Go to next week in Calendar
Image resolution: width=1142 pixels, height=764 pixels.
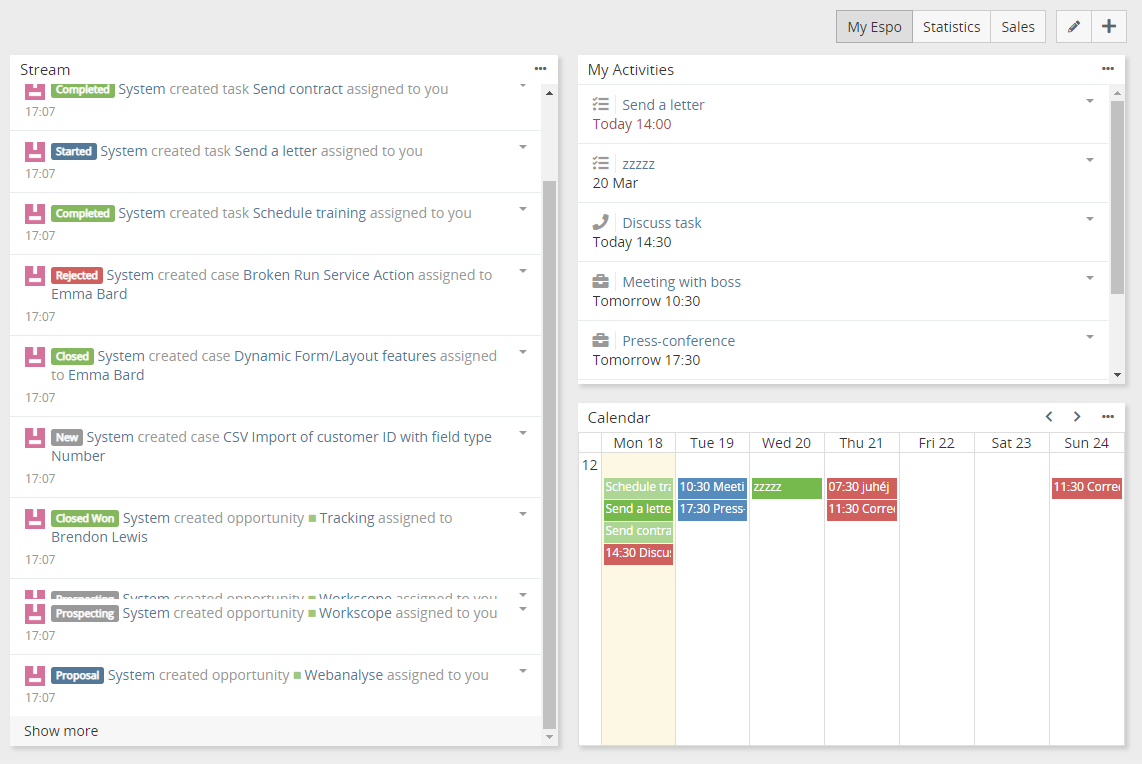pos(1077,417)
